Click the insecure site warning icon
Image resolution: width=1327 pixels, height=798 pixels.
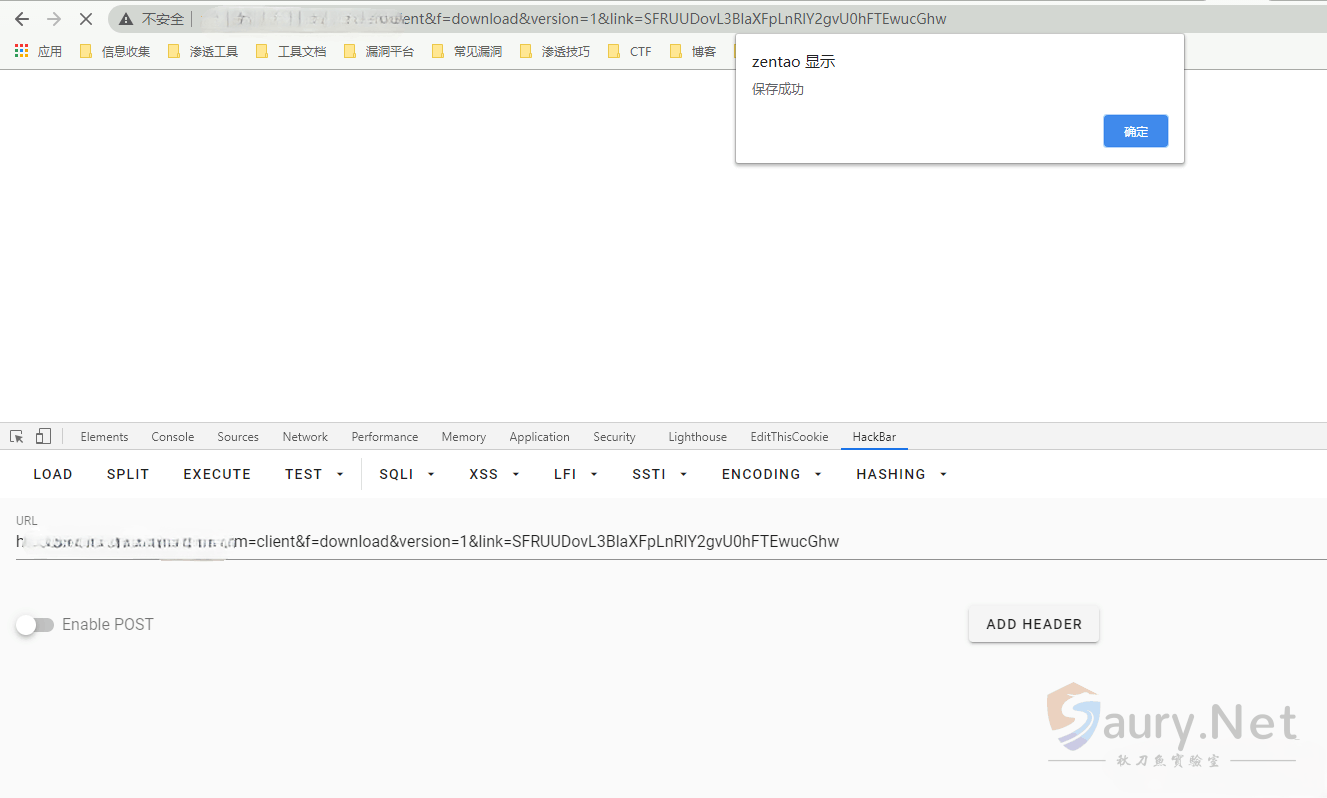click(x=126, y=19)
